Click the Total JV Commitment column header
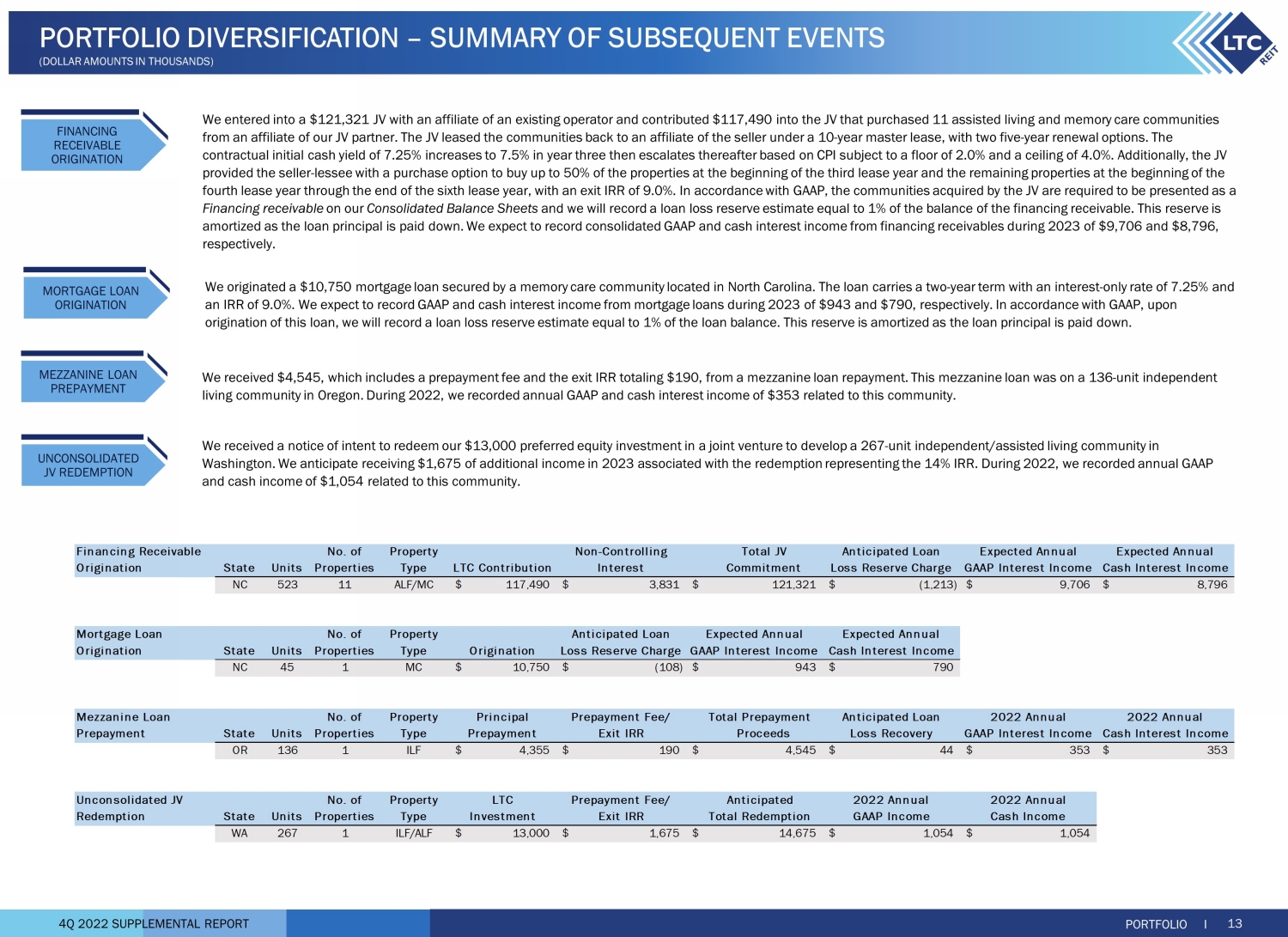The height and width of the screenshot is (937, 1288). click(x=763, y=560)
